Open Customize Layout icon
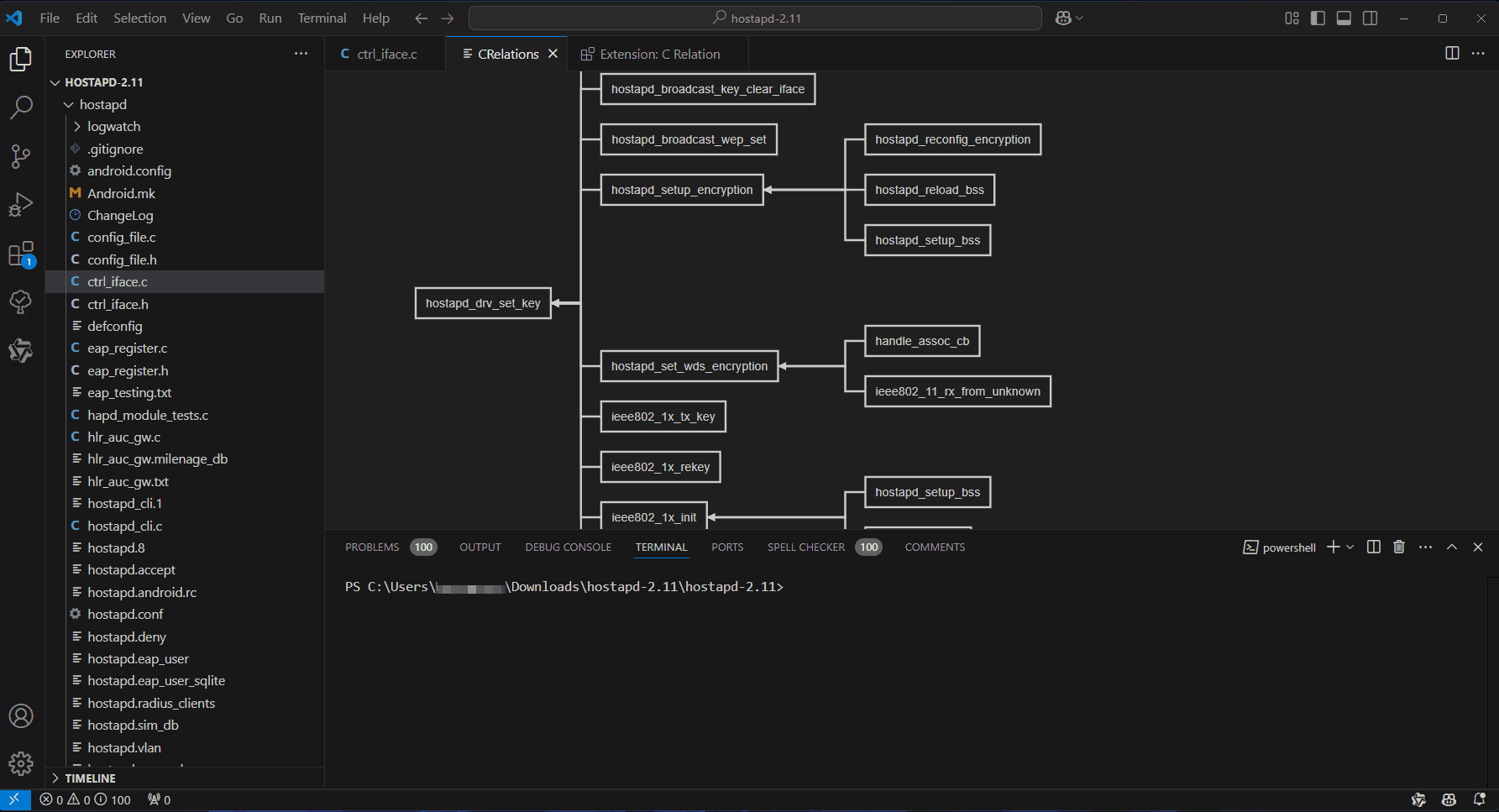 point(1292,18)
